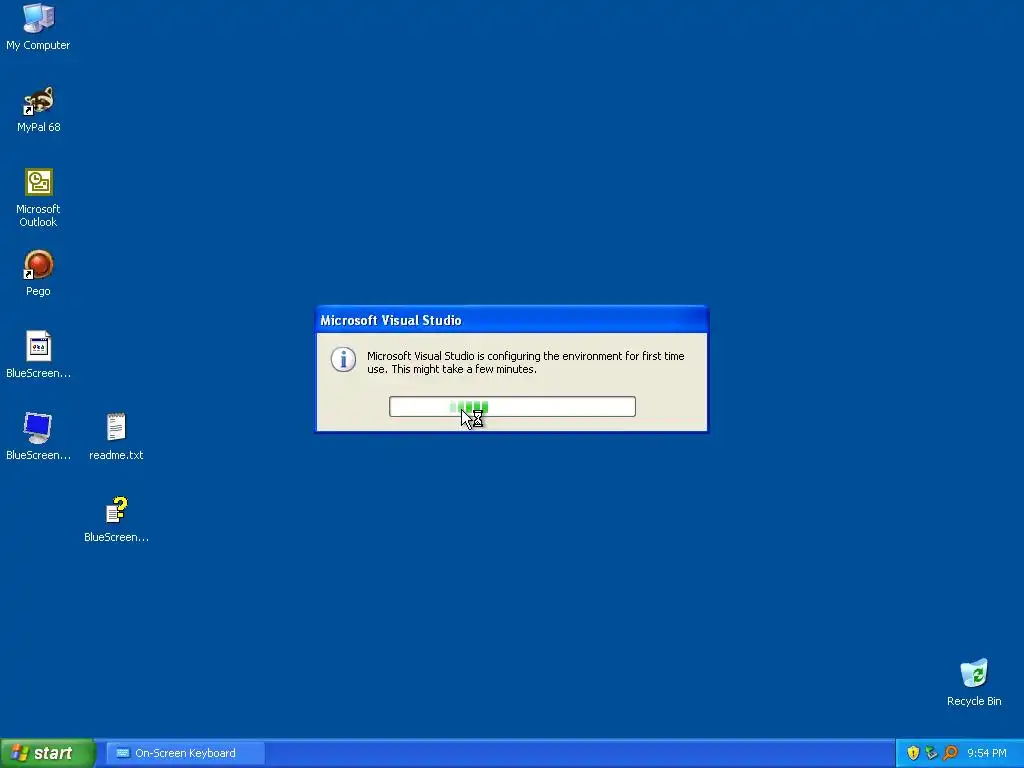Click the yellow security shield tray icon

pos(913,753)
